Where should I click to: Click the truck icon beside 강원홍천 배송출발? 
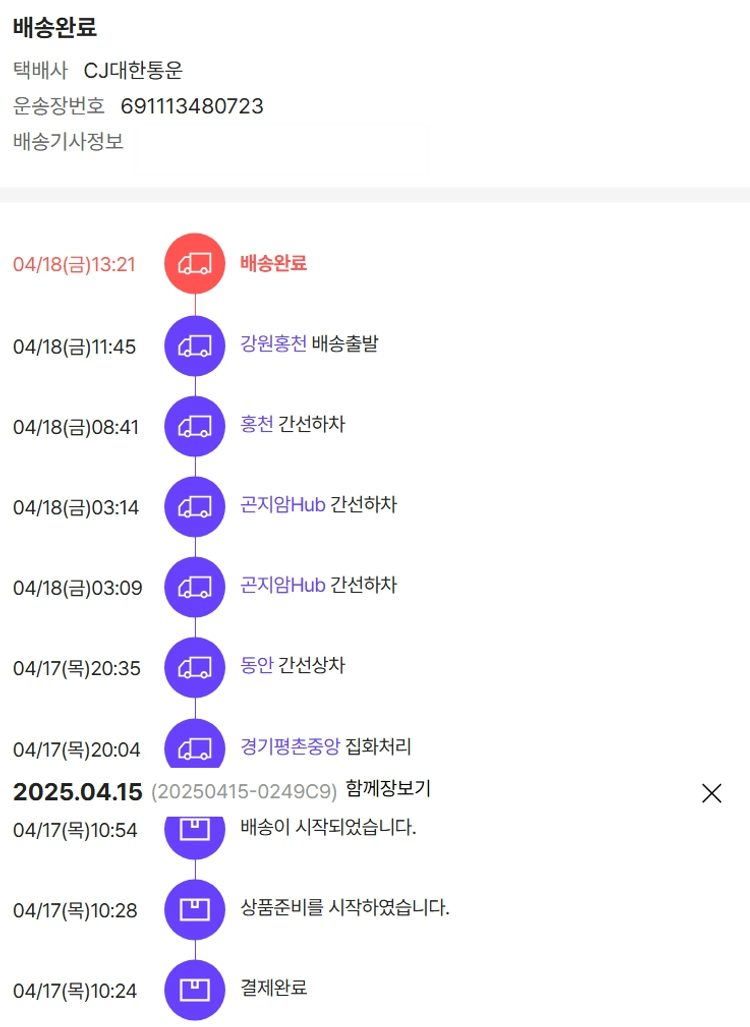(x=195, y=346)
